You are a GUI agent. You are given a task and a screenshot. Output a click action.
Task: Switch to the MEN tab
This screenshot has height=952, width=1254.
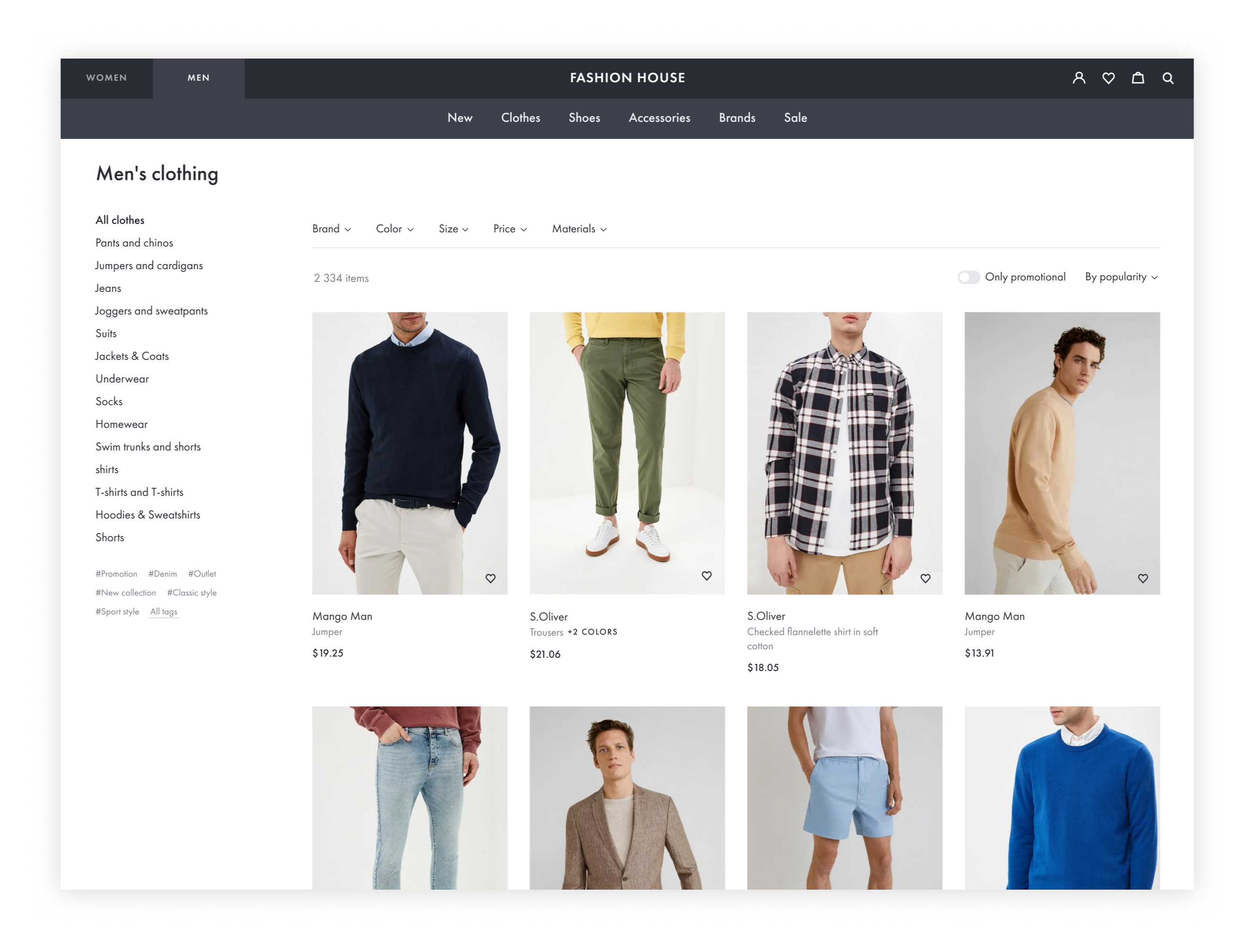pos(198,78)
